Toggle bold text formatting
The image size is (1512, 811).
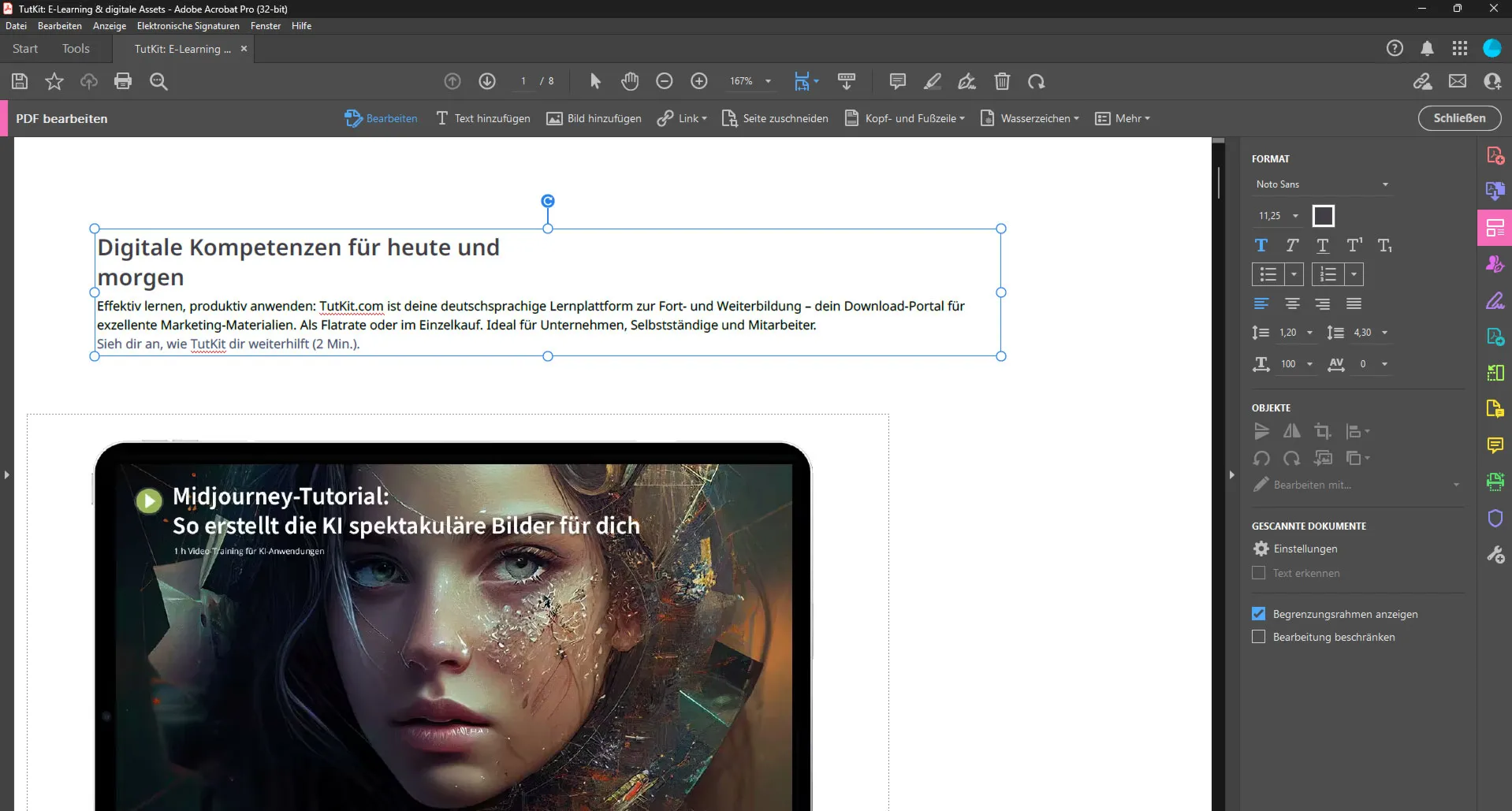1261,245
